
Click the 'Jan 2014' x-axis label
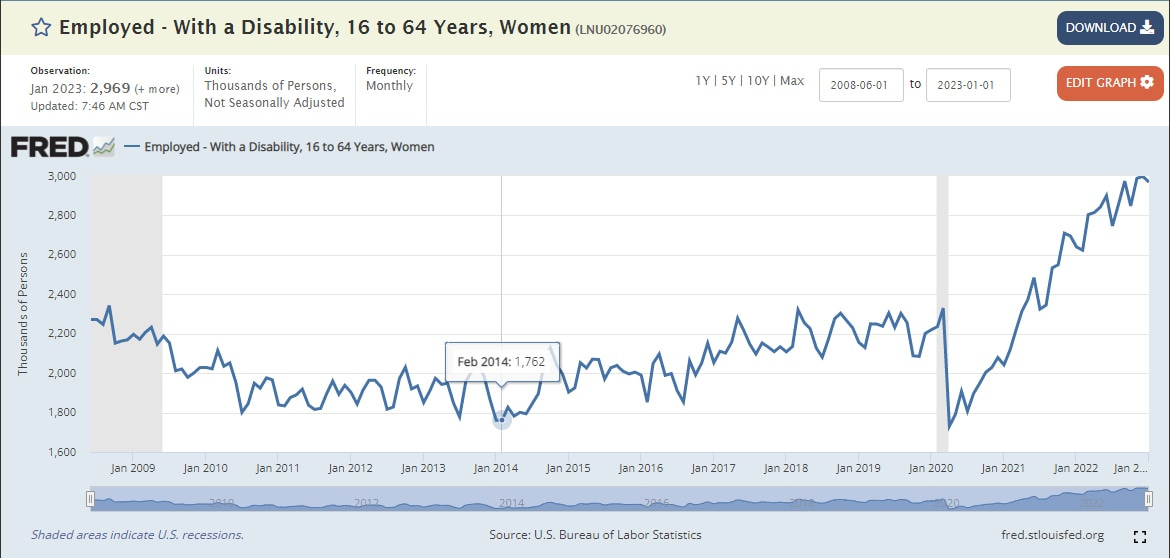[x=496, y=468]
